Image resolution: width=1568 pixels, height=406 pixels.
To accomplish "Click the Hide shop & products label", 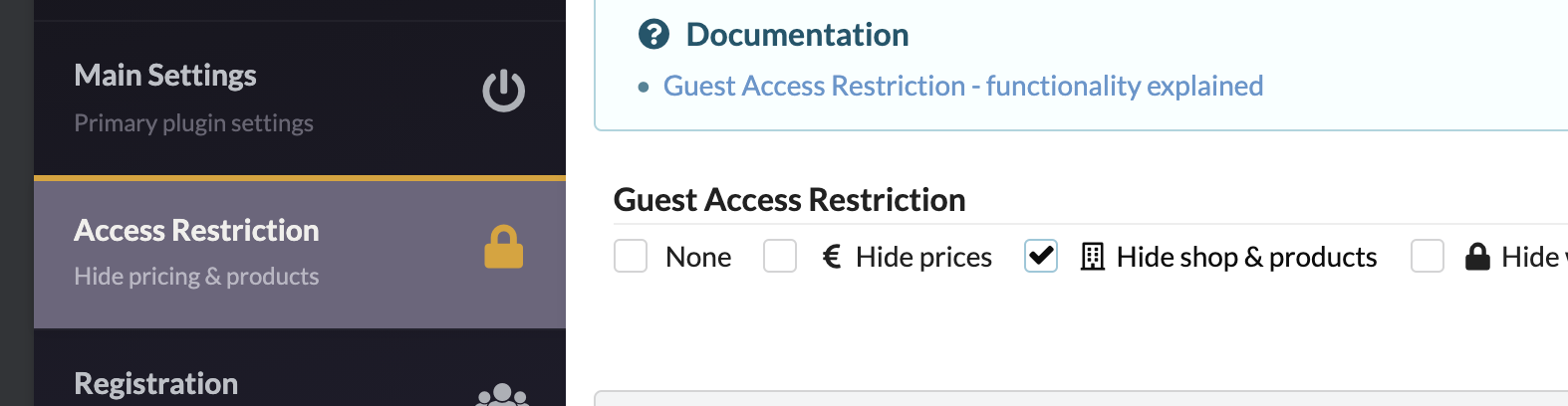I will (x=1246, y=257).
